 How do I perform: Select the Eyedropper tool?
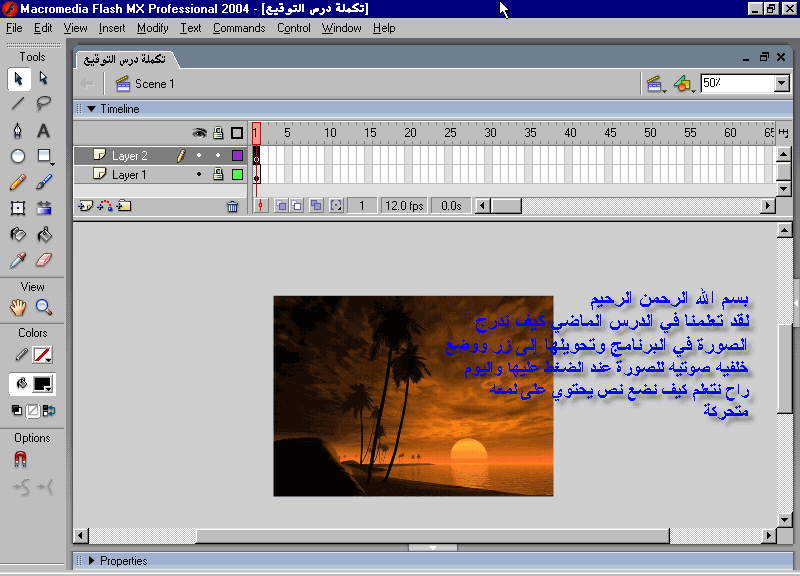18,260
